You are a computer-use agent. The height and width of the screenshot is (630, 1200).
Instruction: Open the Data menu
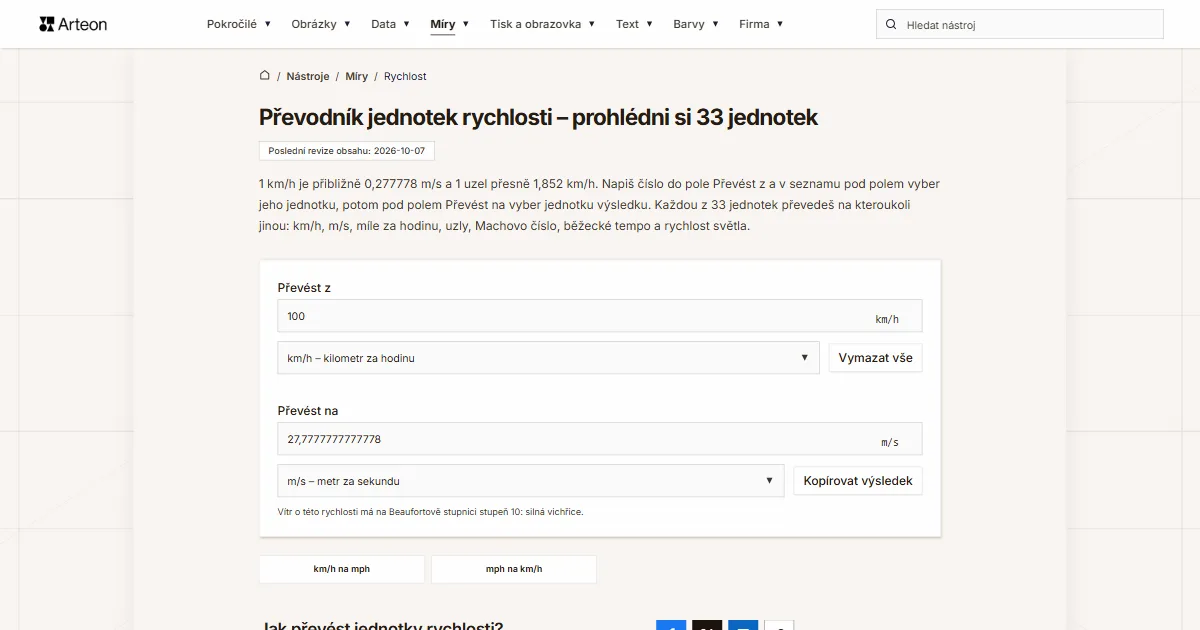[390, 24]
